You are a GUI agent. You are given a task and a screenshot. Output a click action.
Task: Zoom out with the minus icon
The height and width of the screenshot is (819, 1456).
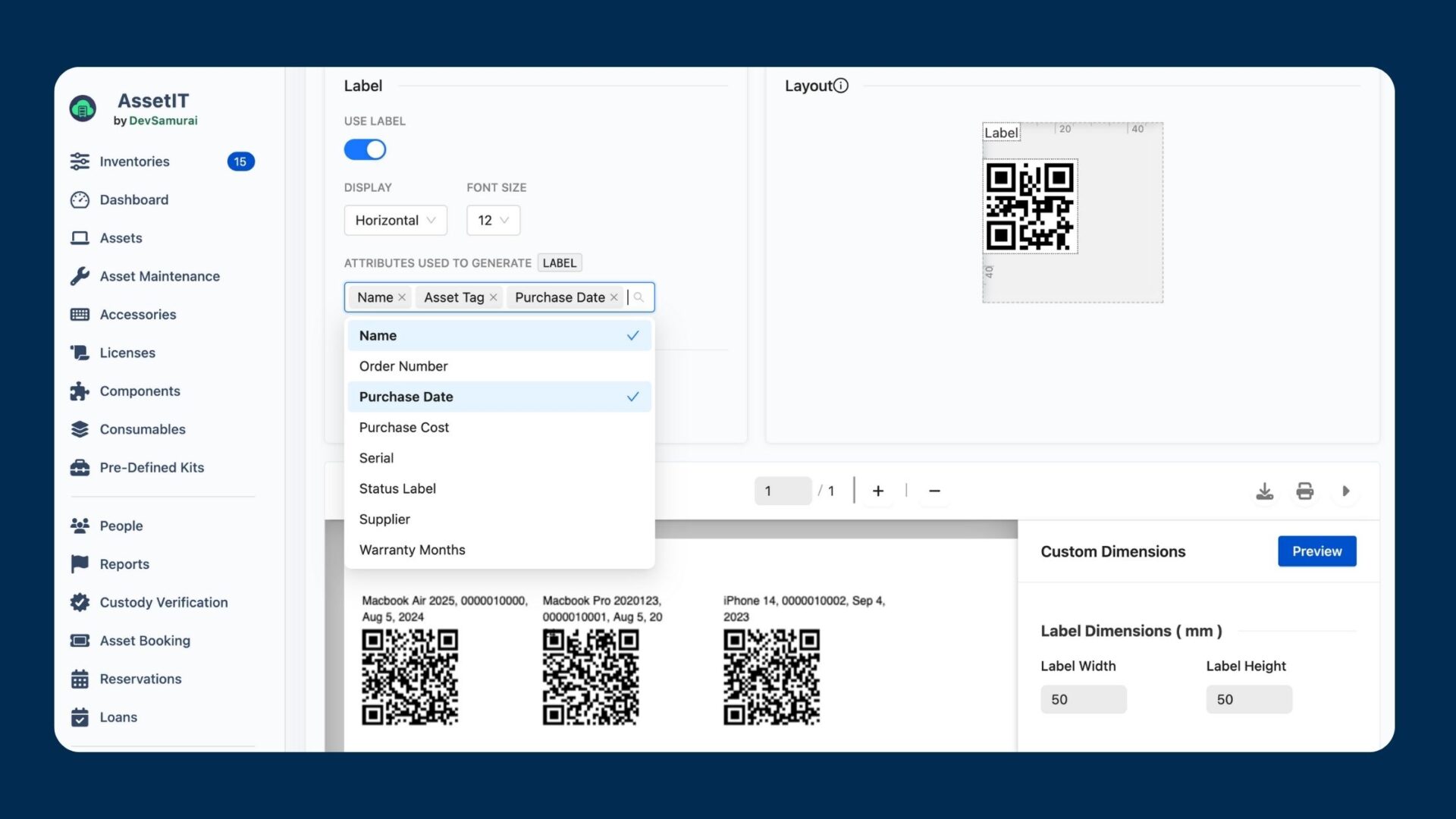(x=934, y=491)
